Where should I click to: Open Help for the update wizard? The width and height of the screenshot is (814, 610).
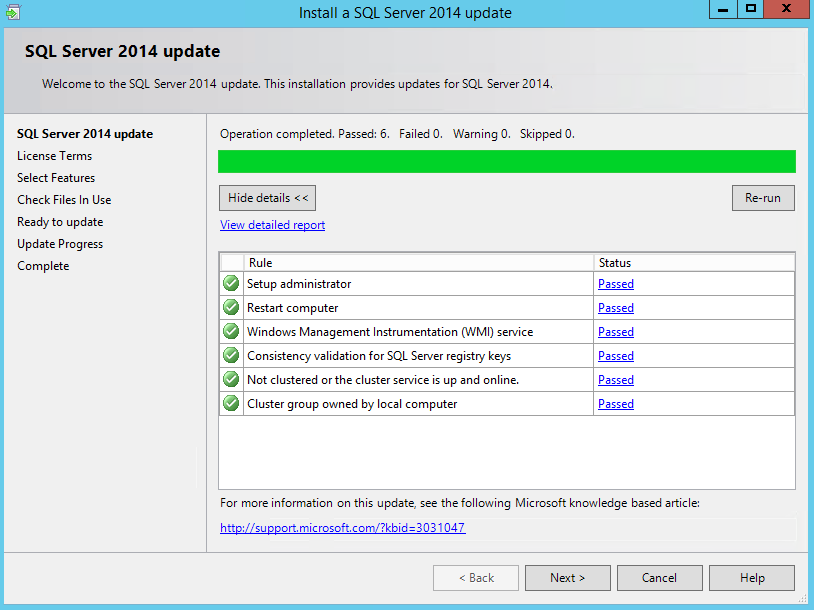(x=752, y=578)
